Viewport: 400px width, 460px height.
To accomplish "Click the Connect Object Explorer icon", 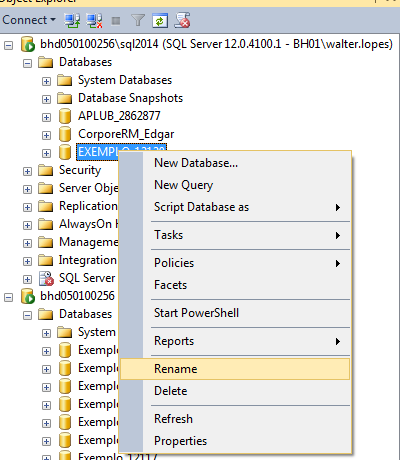I will click(72, 20).
